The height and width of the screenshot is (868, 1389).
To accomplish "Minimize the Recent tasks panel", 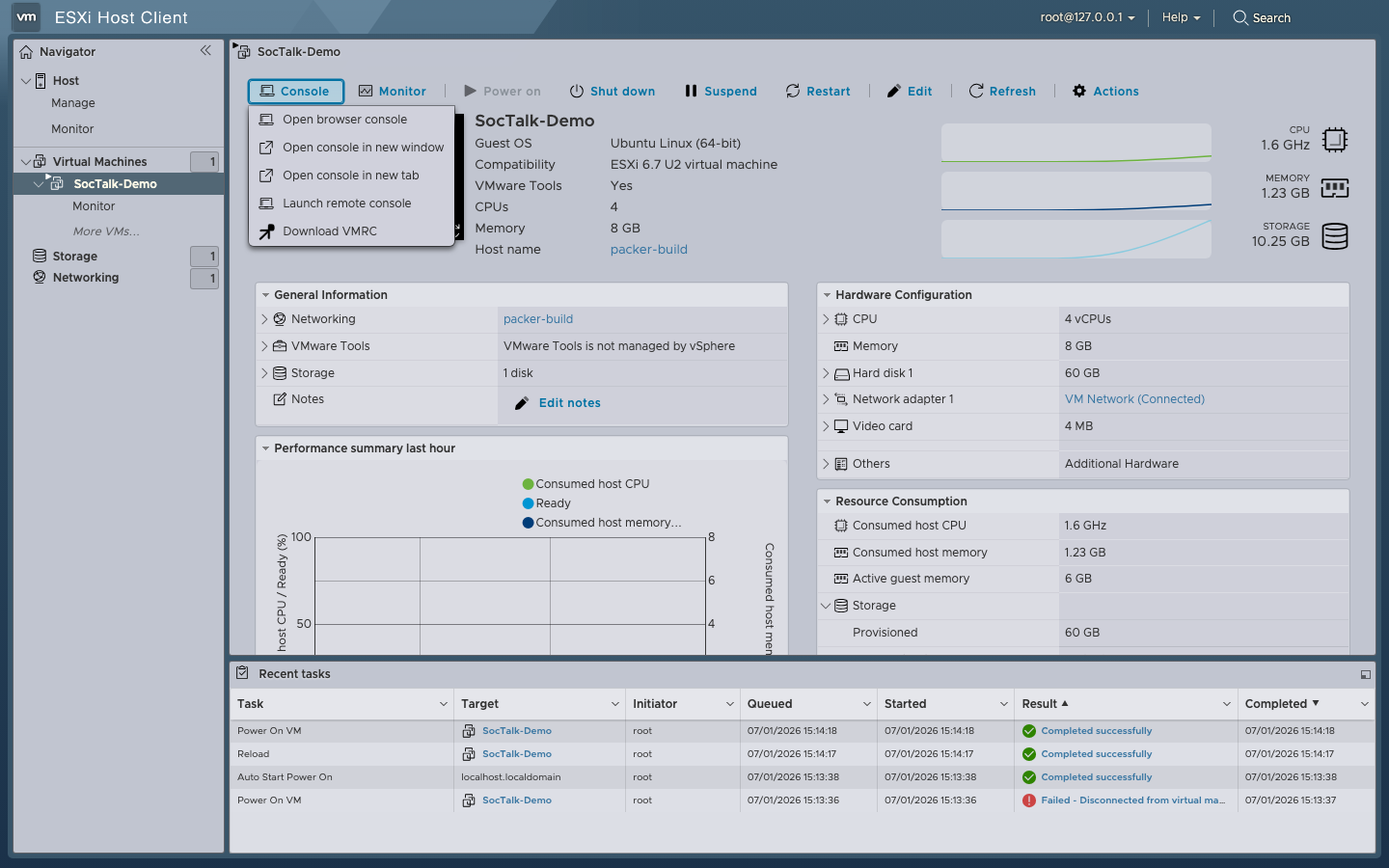I will click(1366, 674).
